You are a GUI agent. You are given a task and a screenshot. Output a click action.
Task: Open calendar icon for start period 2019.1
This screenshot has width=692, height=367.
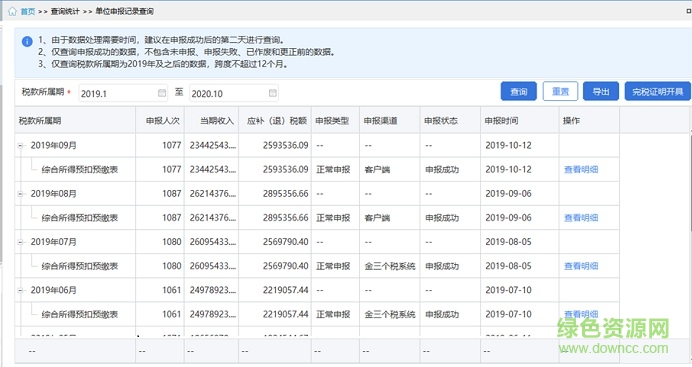point(162,93)
